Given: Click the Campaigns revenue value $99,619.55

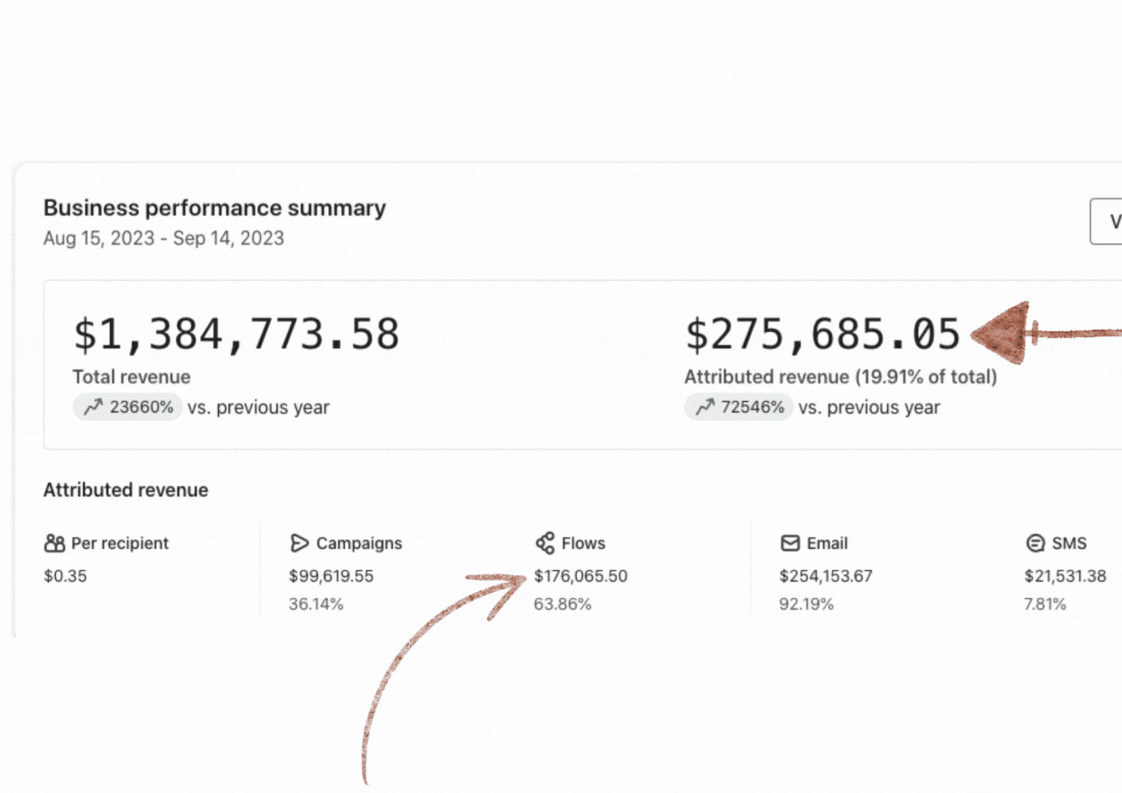Looking at the screenshot, I should (345, 576).
